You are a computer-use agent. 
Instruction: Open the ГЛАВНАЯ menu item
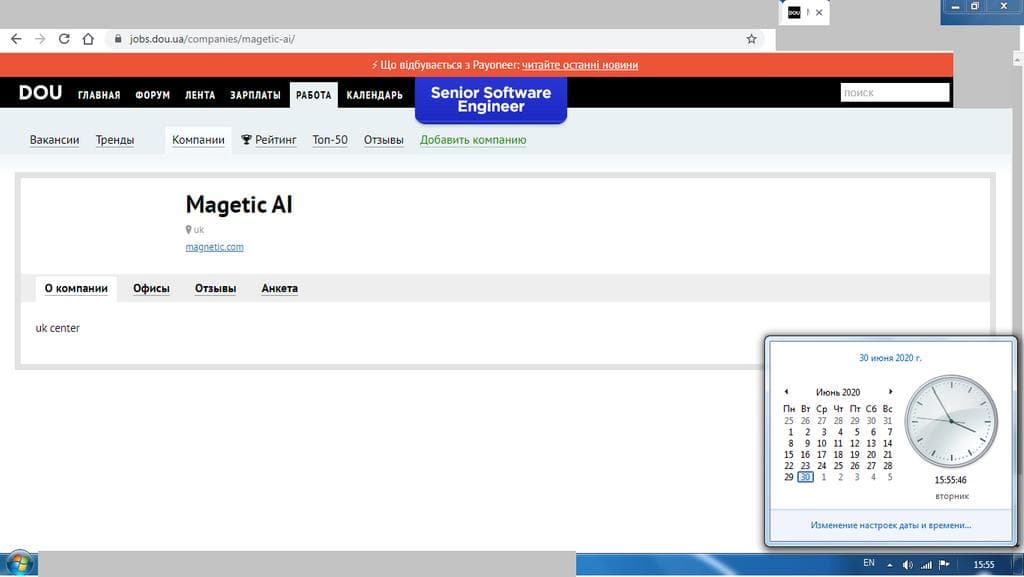click(99, 95)
